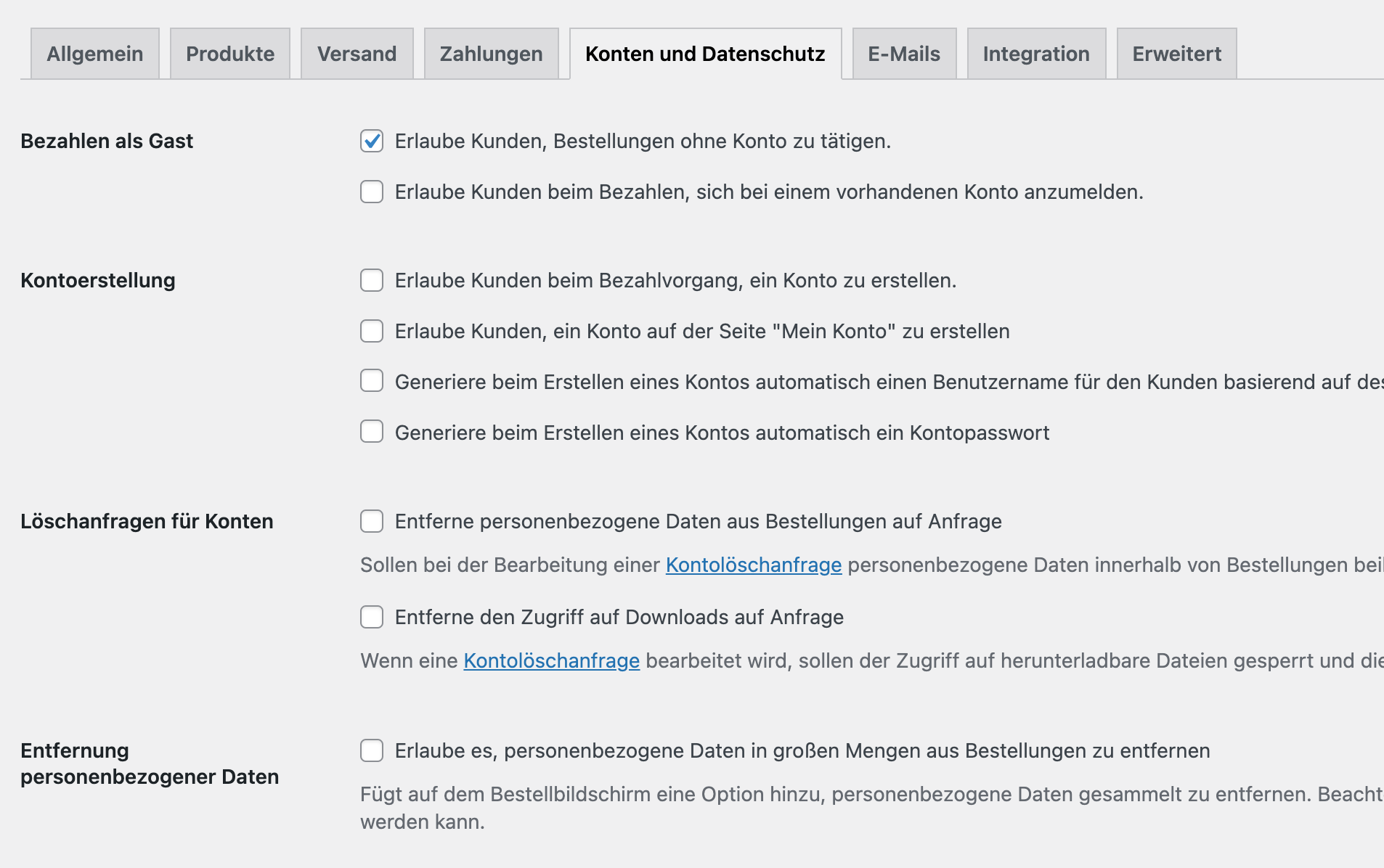1384x868 pixels.
Task: Allow account creation during Bezahlvorgang
Action: [x=372, y=280]
